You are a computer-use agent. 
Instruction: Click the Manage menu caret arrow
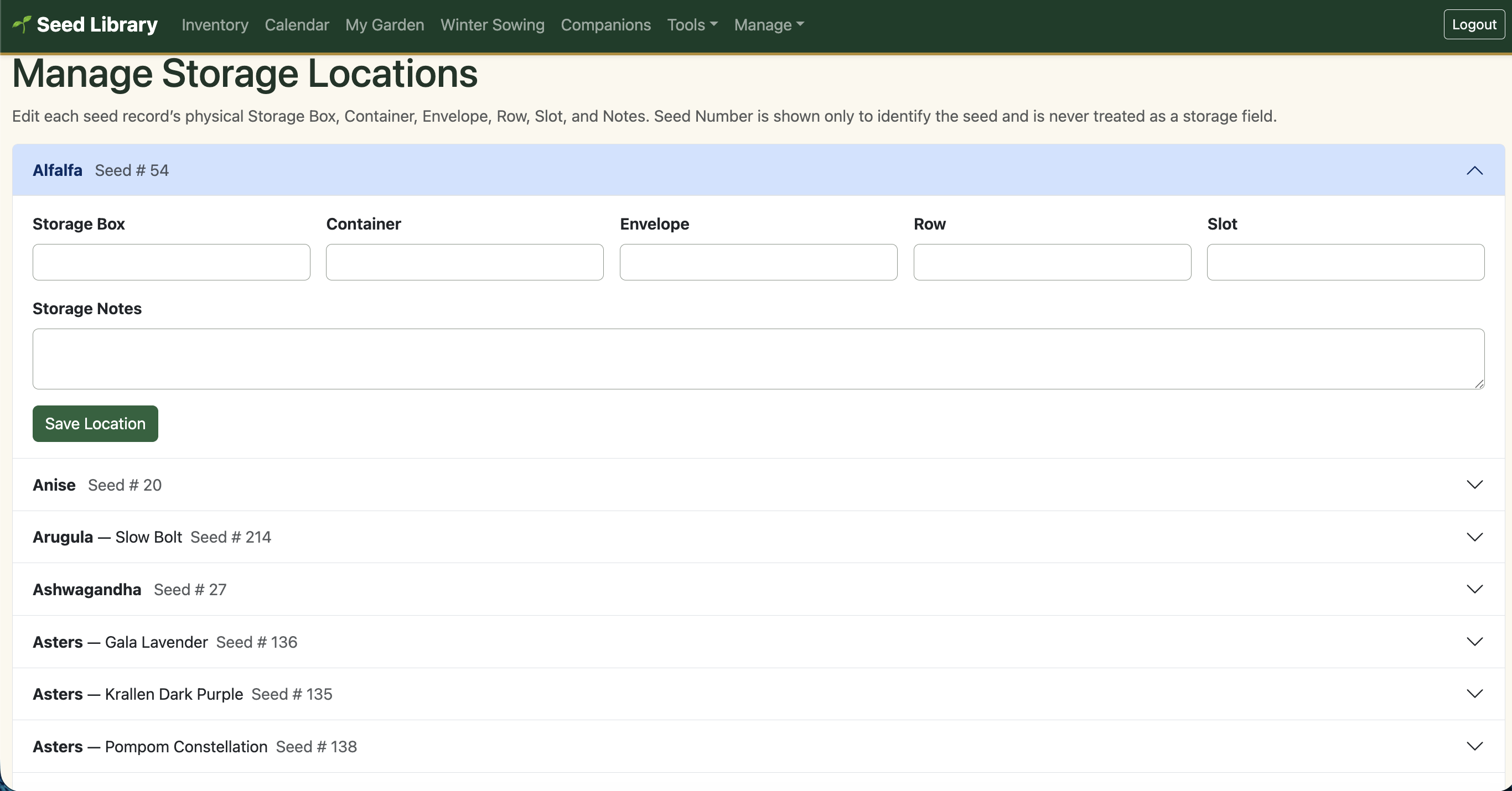800,25
